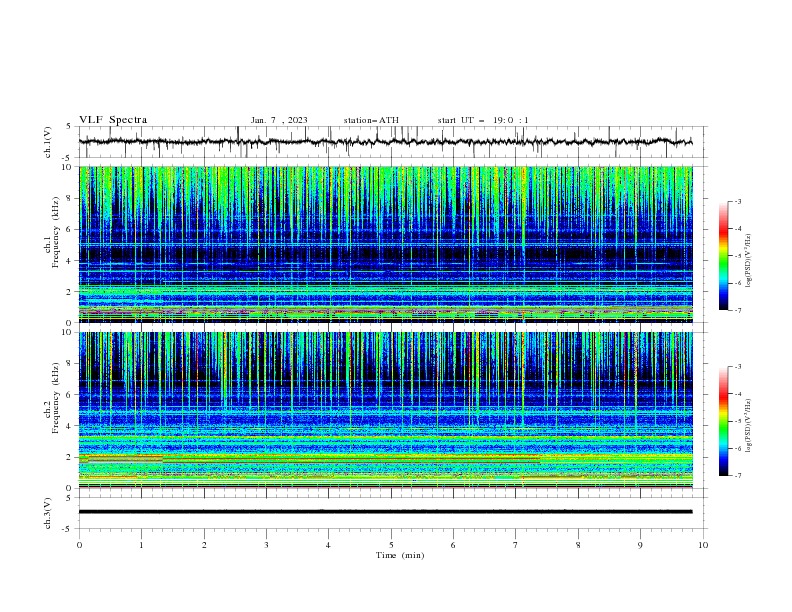Click time axis tick label "10" at bottom right
The width and height of the screenshot is (792, 612).
[x=703, y=545]
